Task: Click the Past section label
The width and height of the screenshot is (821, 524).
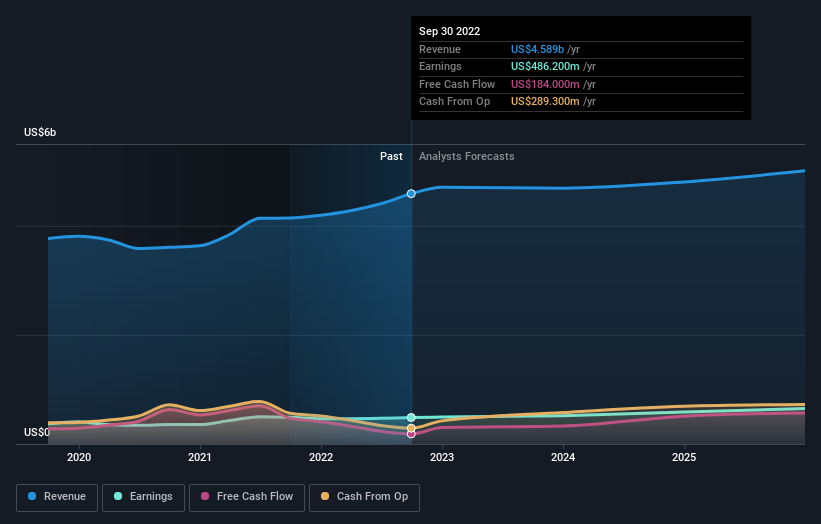Action: [391, 157]
